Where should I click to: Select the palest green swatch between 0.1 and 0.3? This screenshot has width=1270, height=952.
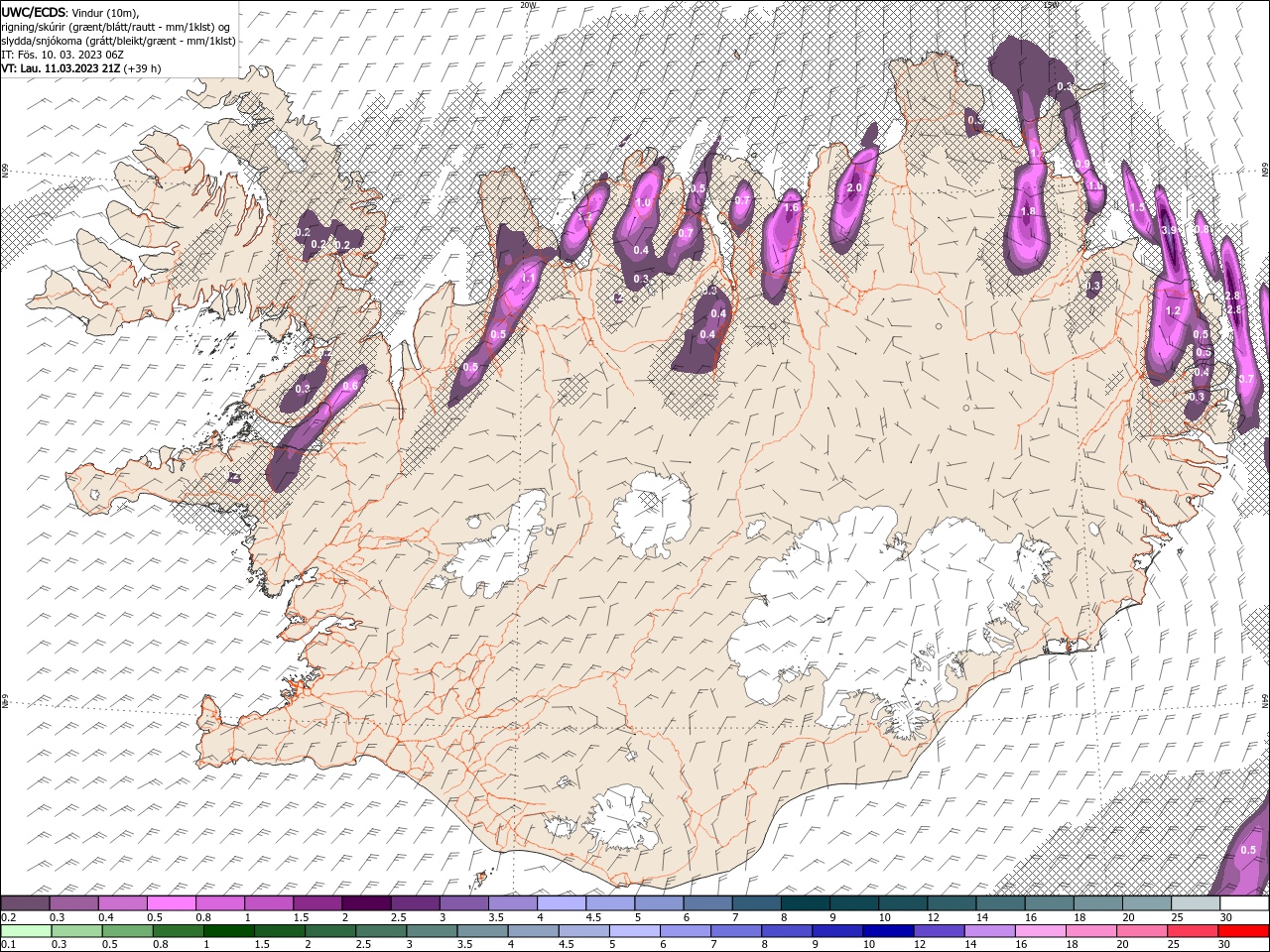26,931
